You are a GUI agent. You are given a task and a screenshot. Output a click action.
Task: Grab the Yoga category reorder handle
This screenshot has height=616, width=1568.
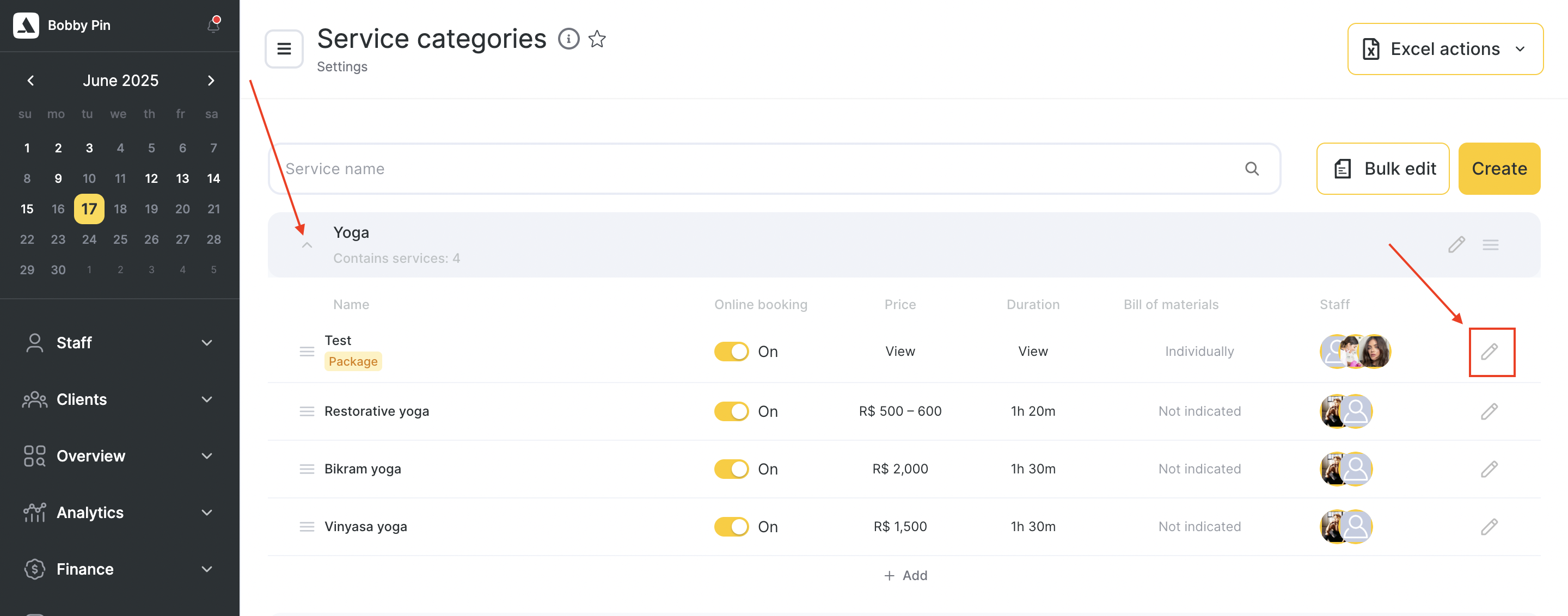(x=1490, y=244)
